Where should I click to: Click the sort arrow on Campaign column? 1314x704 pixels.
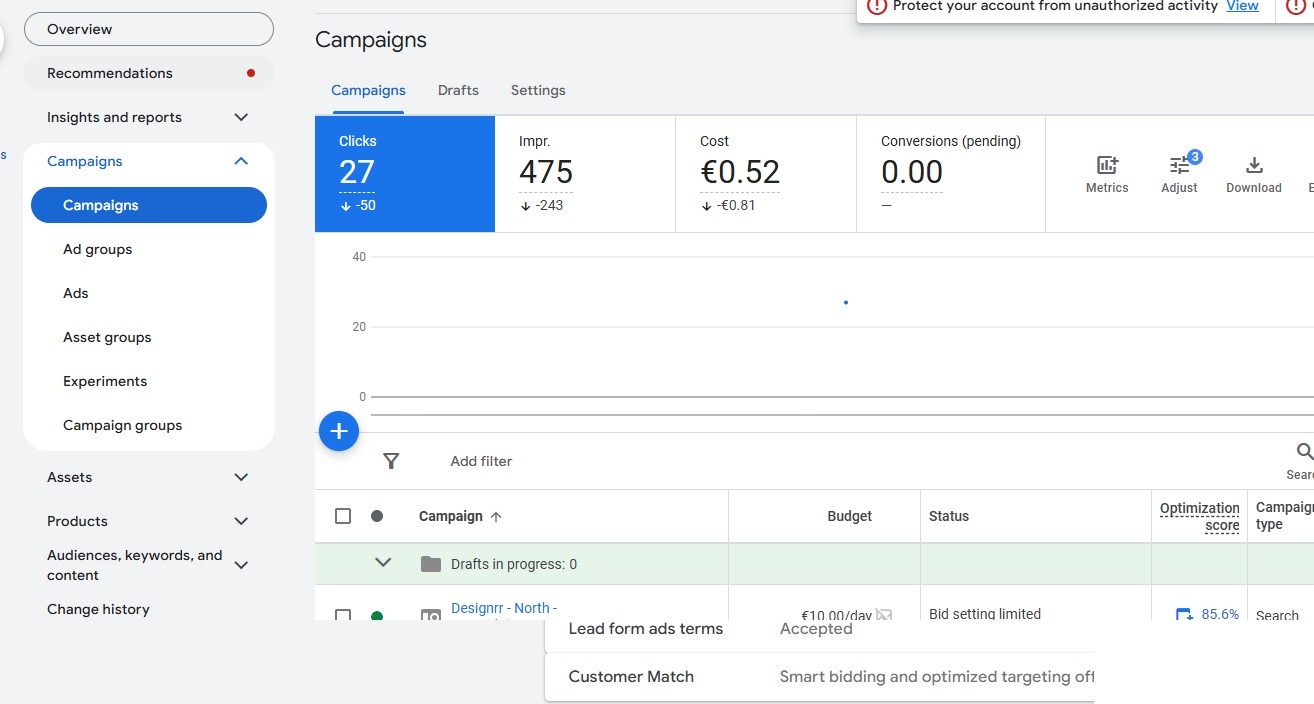pyautogui.click(x=496, y=517)
